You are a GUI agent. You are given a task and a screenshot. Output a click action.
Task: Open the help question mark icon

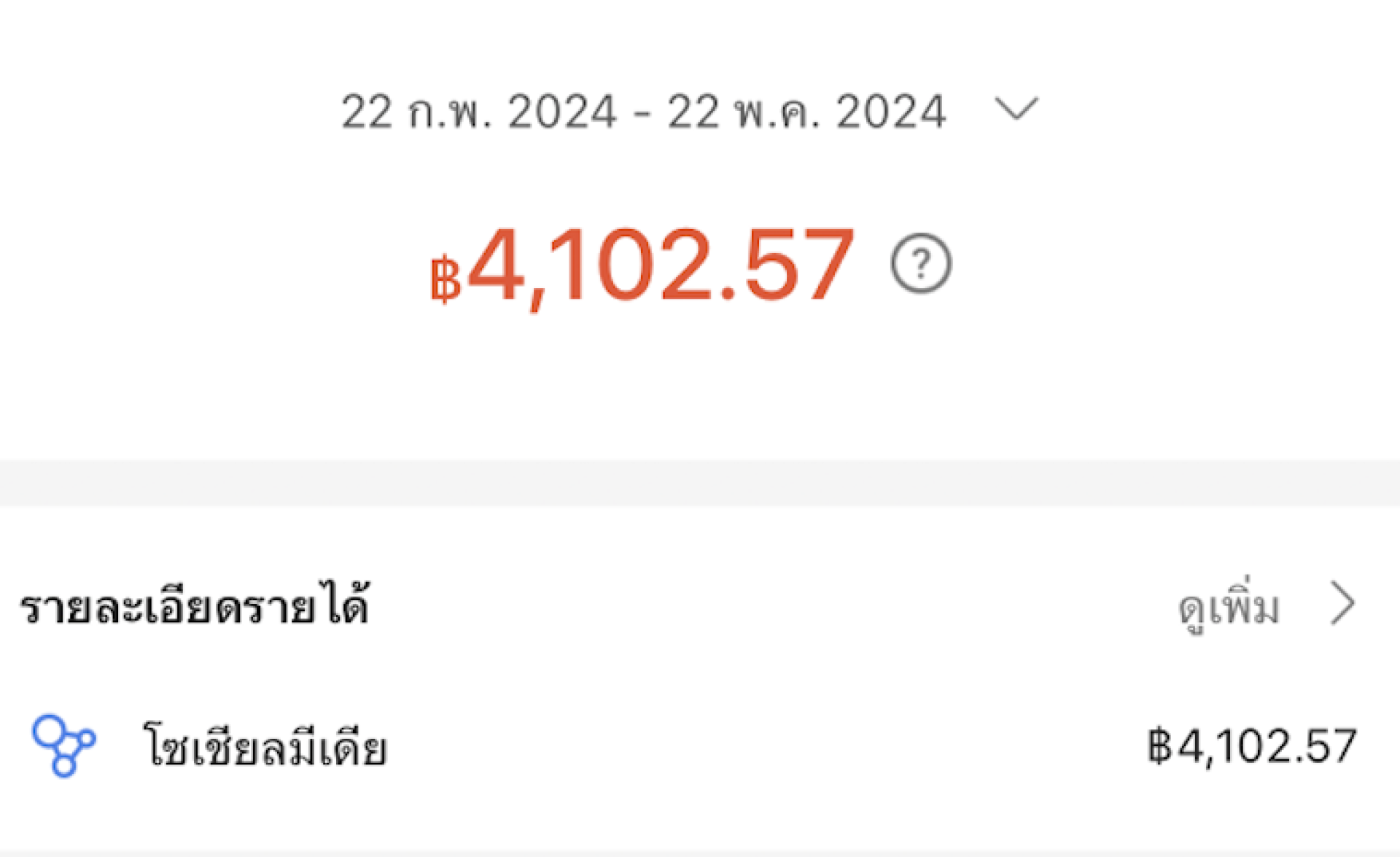[920, 263]
